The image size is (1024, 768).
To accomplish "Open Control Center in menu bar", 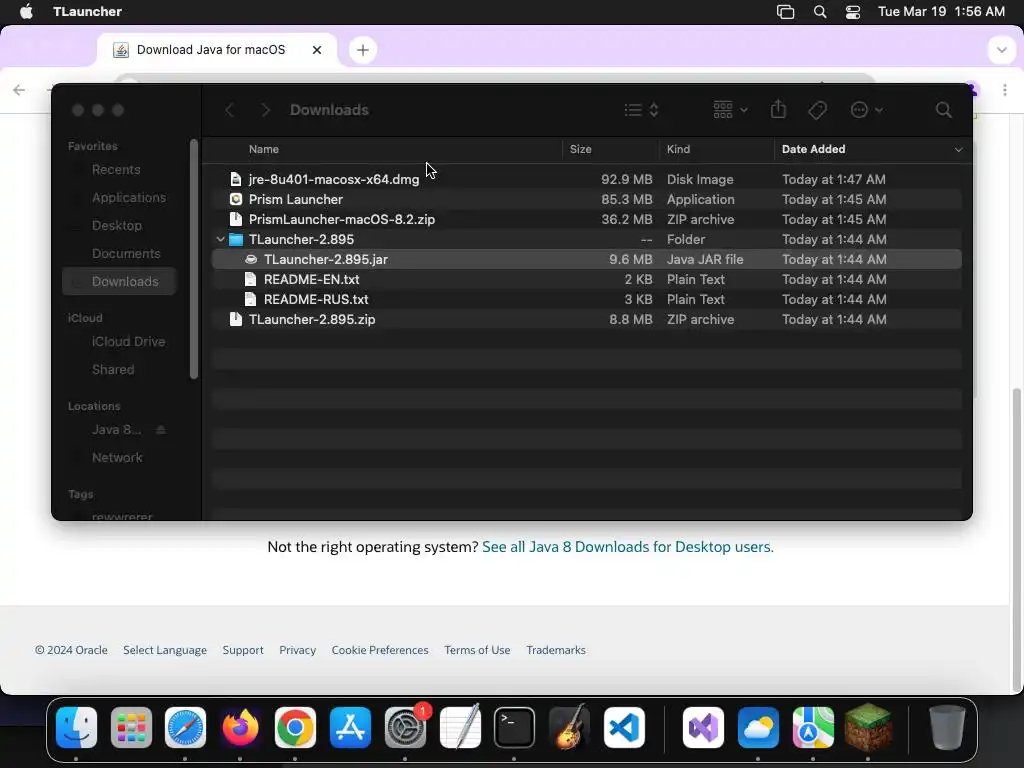I will pyautogui.click(x=853, y=12).
